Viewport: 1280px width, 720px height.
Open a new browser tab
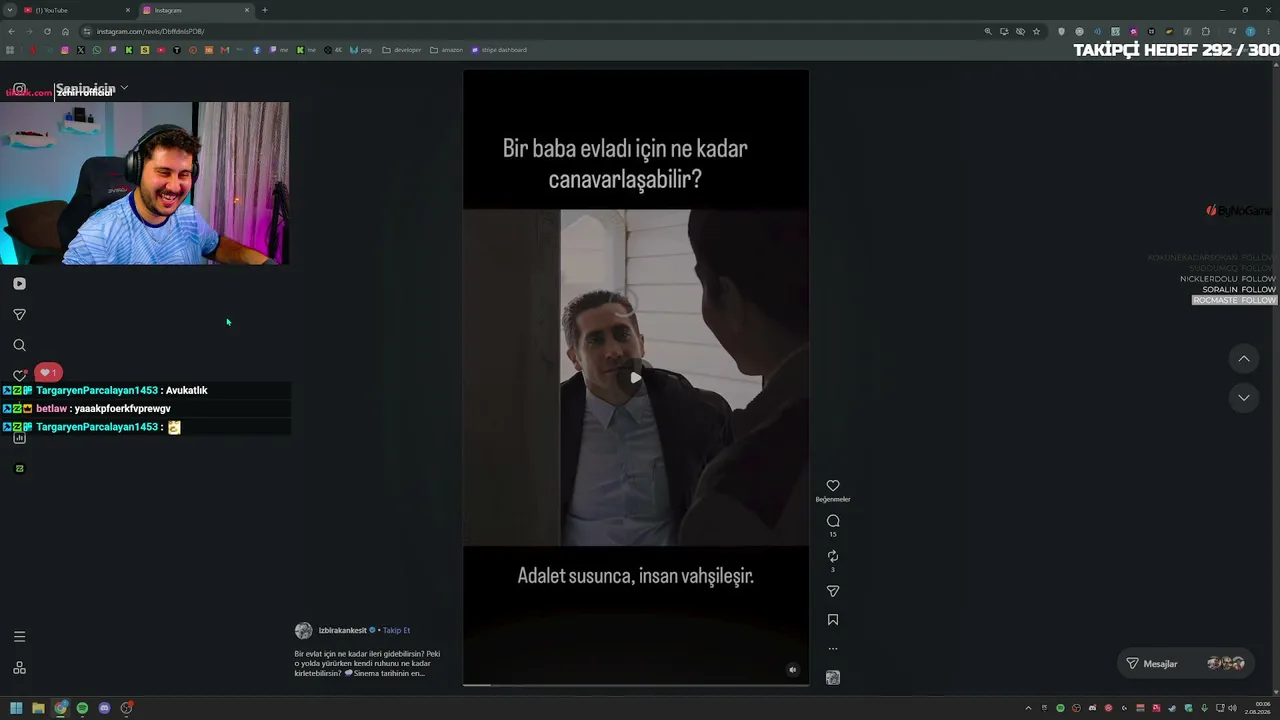[x=265, y=10]
